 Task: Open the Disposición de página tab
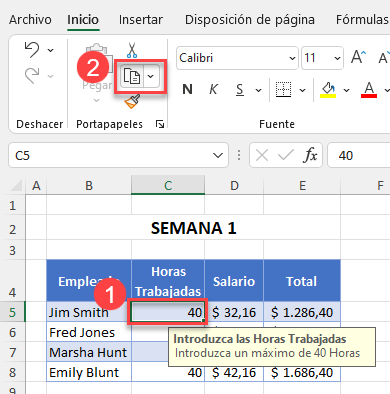pyautogui.click(x=250, y=20)
